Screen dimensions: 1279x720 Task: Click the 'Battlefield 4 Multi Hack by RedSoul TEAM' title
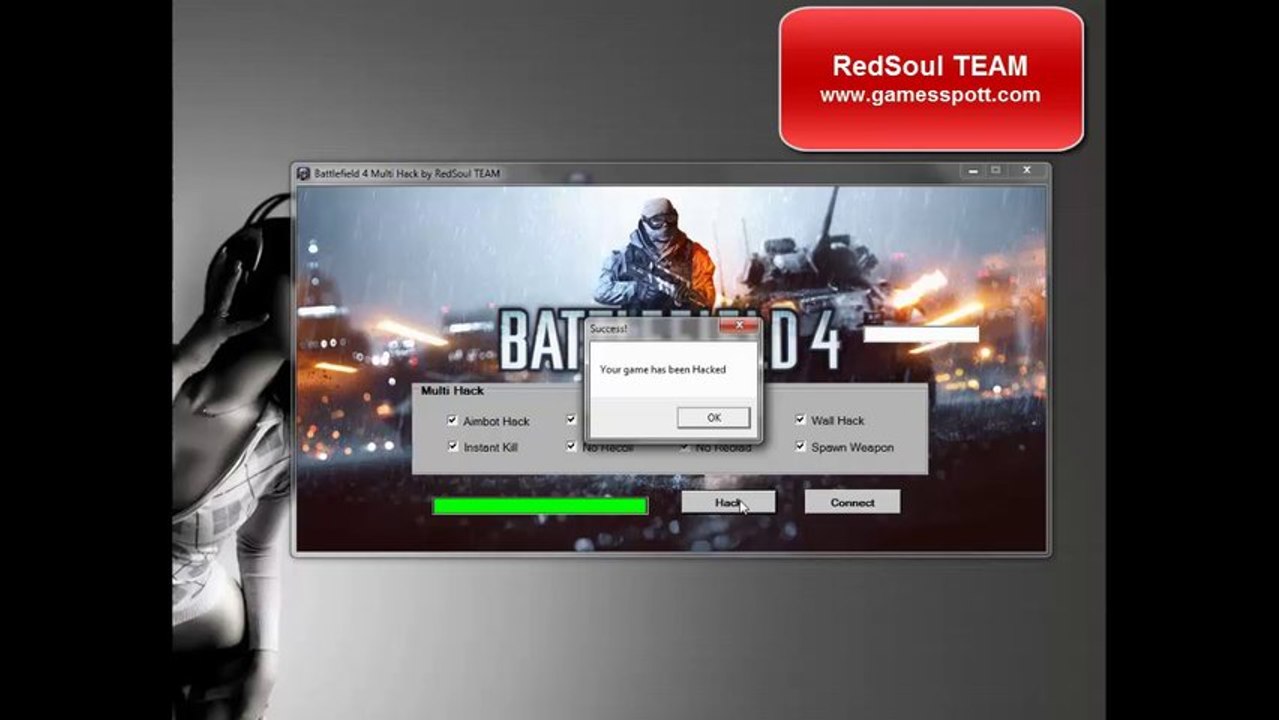click(407, 174)
